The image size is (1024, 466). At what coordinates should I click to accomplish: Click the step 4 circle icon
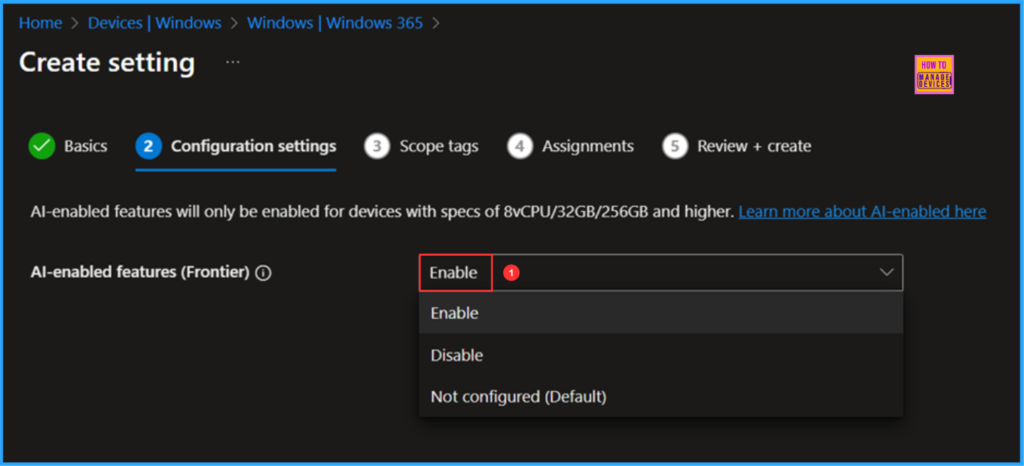[x=520, y=146]
